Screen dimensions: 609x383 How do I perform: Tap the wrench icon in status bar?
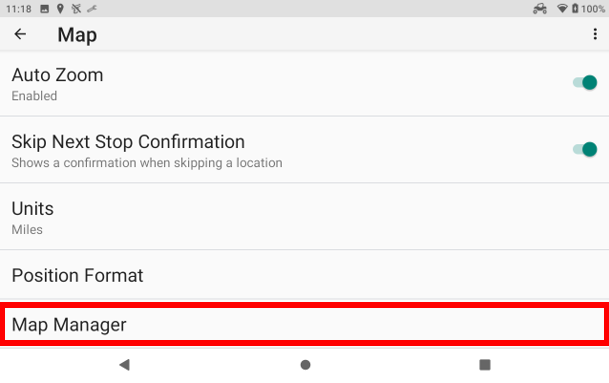[92, 9]
